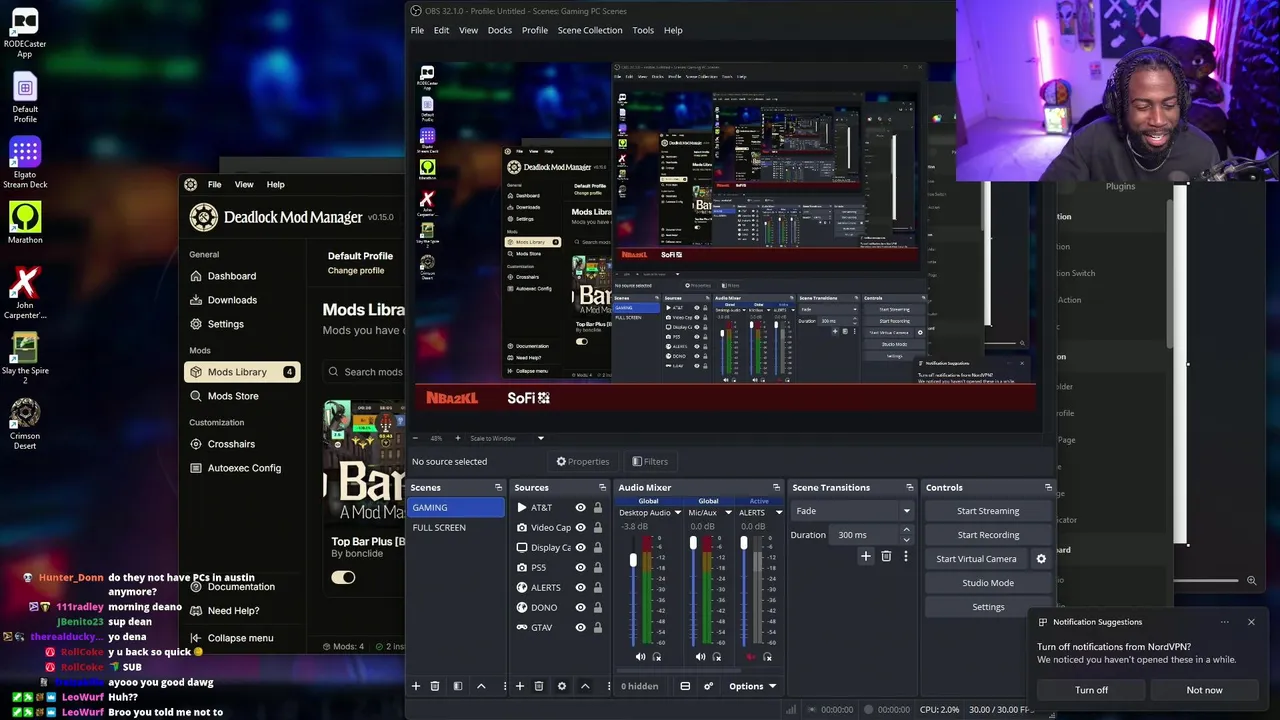Screen dimensions: 1280x720
Task: Open the Fade transition dropdown
Action: [x=853, y=511]
